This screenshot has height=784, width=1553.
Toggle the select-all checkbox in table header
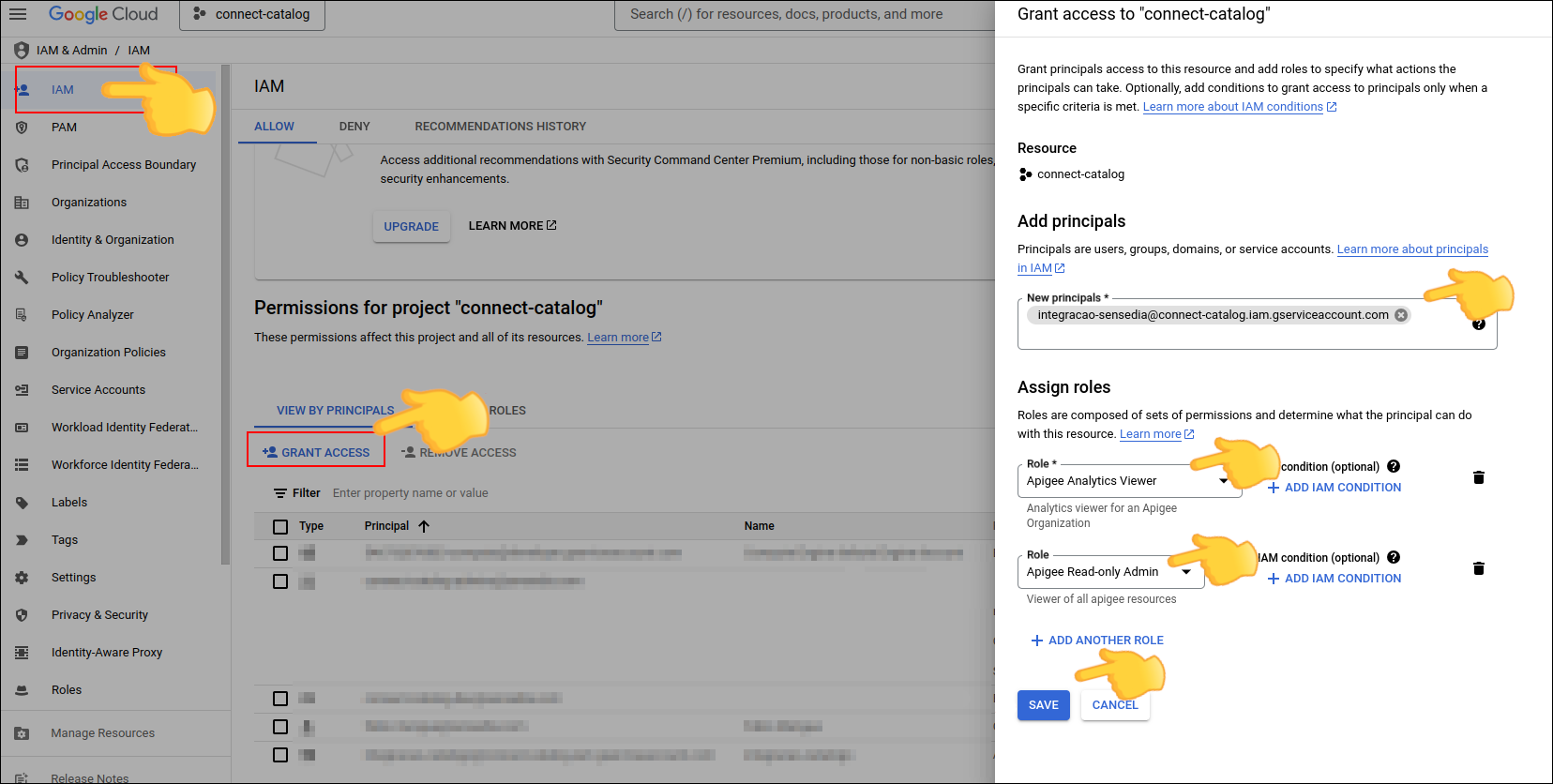(x=280, y=526)
